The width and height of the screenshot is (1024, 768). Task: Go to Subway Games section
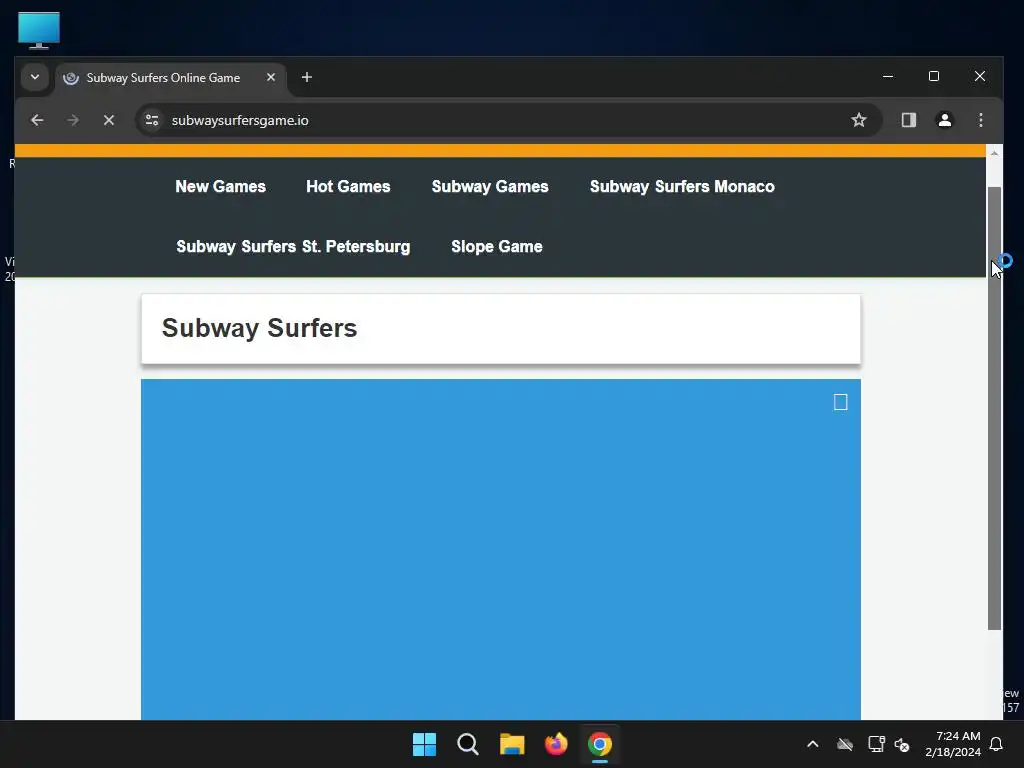point(490,187)
